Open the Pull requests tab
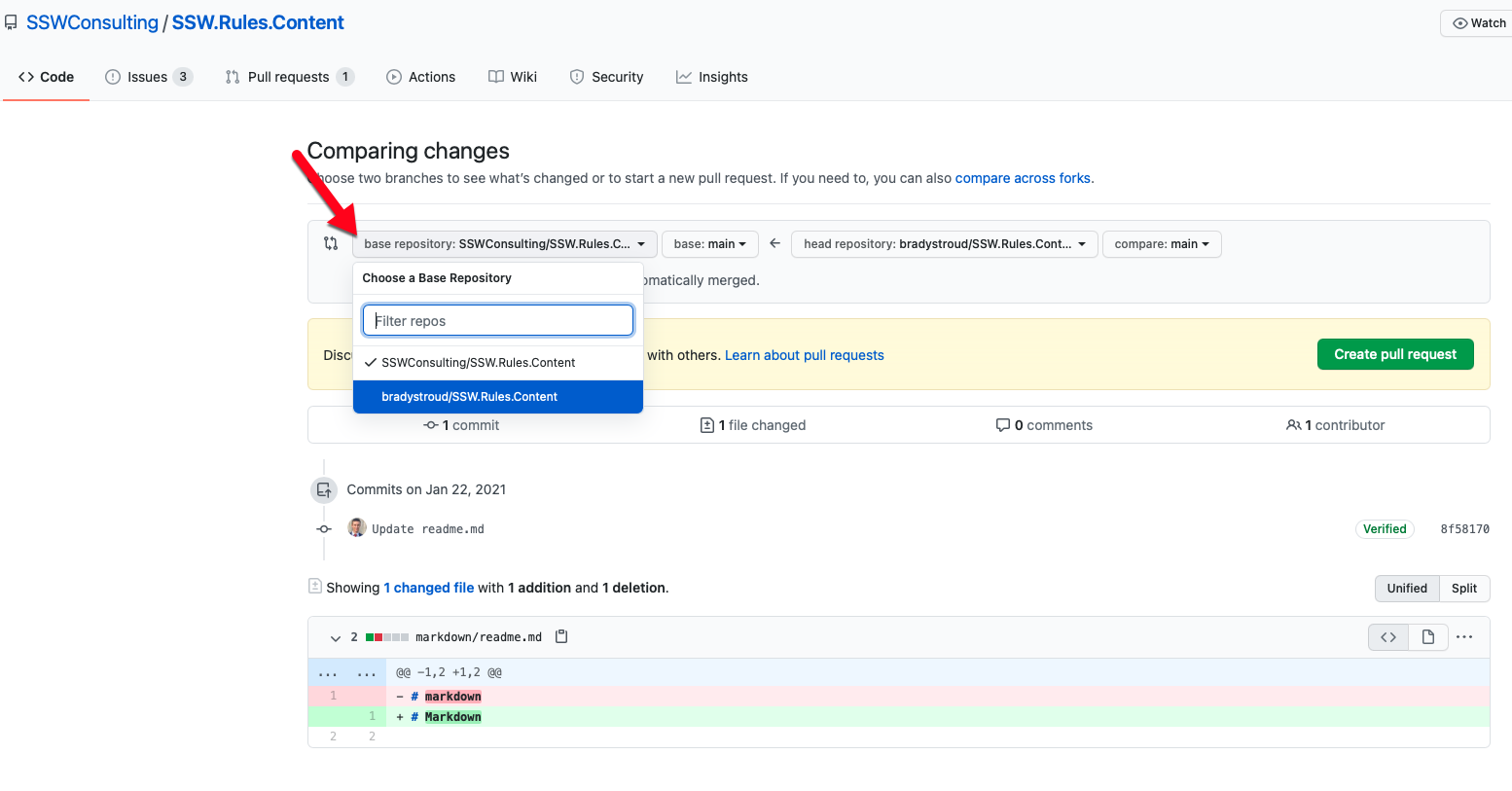 (x=289, y=77)
